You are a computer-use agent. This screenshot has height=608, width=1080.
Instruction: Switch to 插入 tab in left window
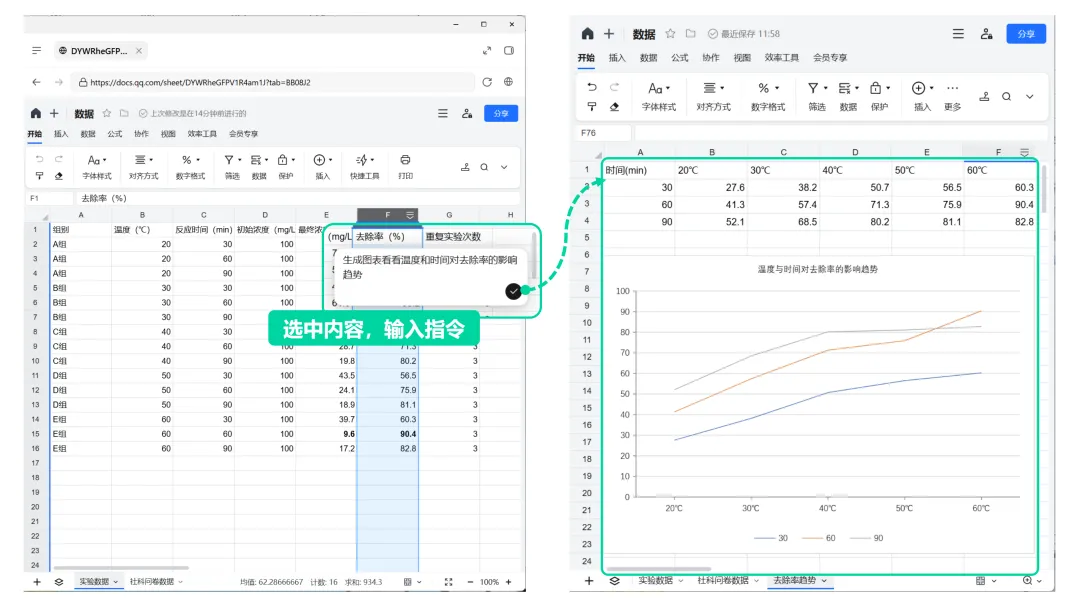click(61, 134)
